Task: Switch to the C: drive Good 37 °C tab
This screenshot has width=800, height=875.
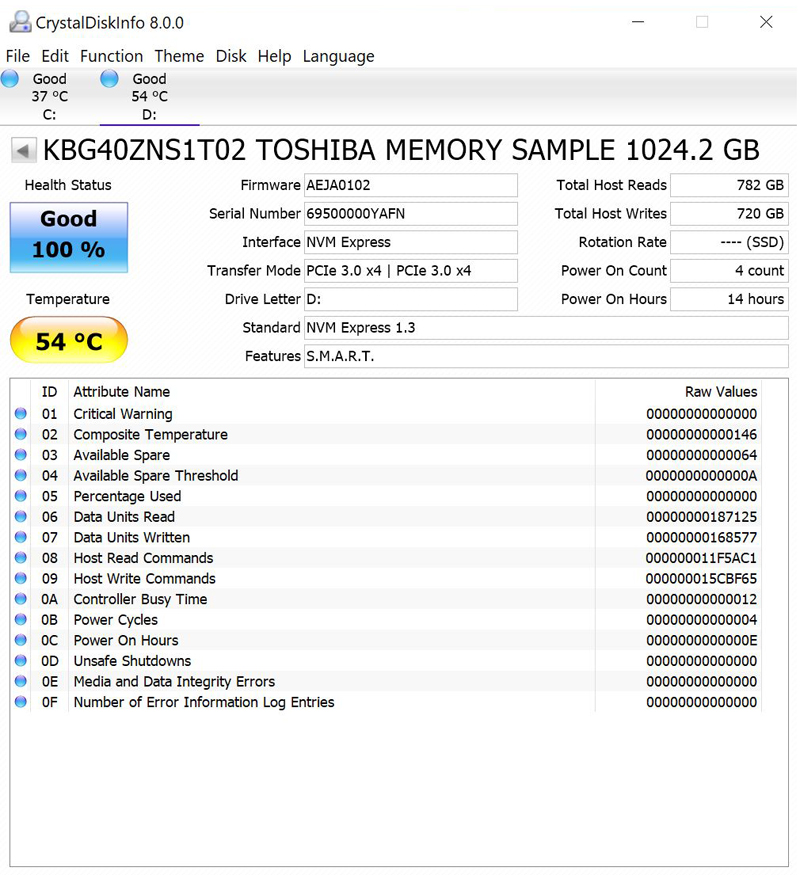Action: [50, 97]
